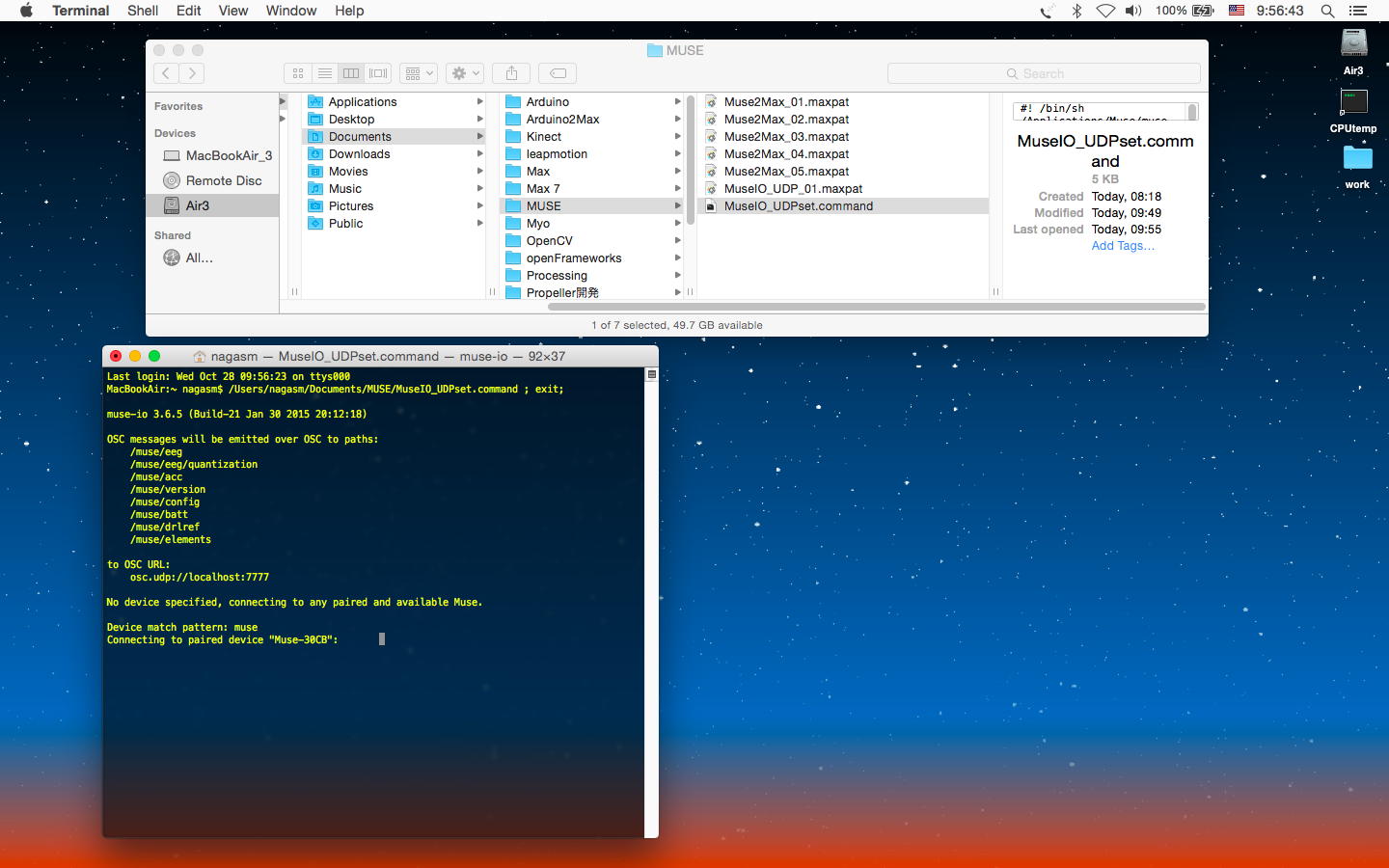Viewport: 1389px width, 868px height.
Task: Open the Action gear dropdown menu
Action: (x=464, y=73)
